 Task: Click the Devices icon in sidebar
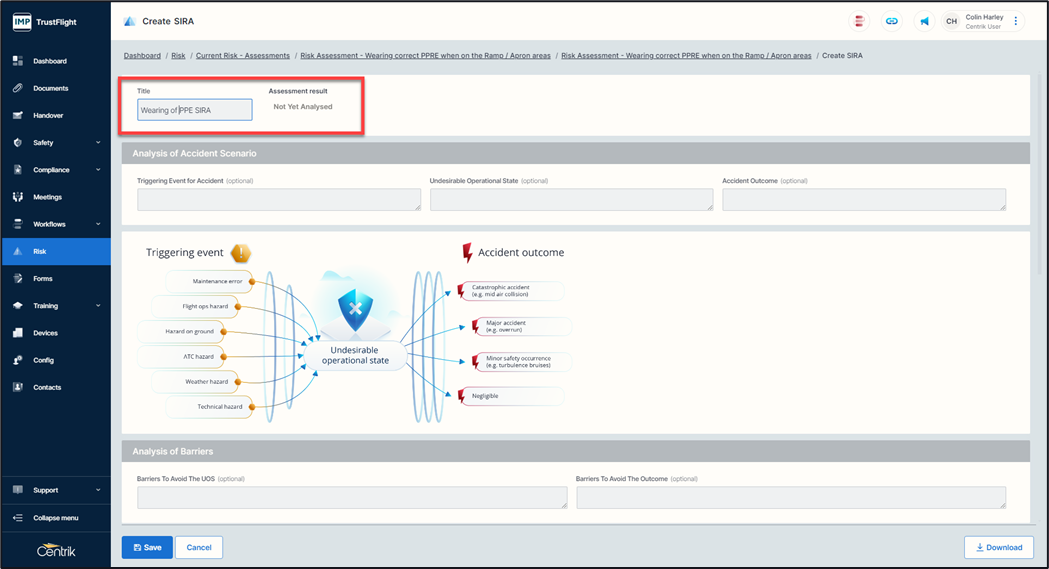18,333
